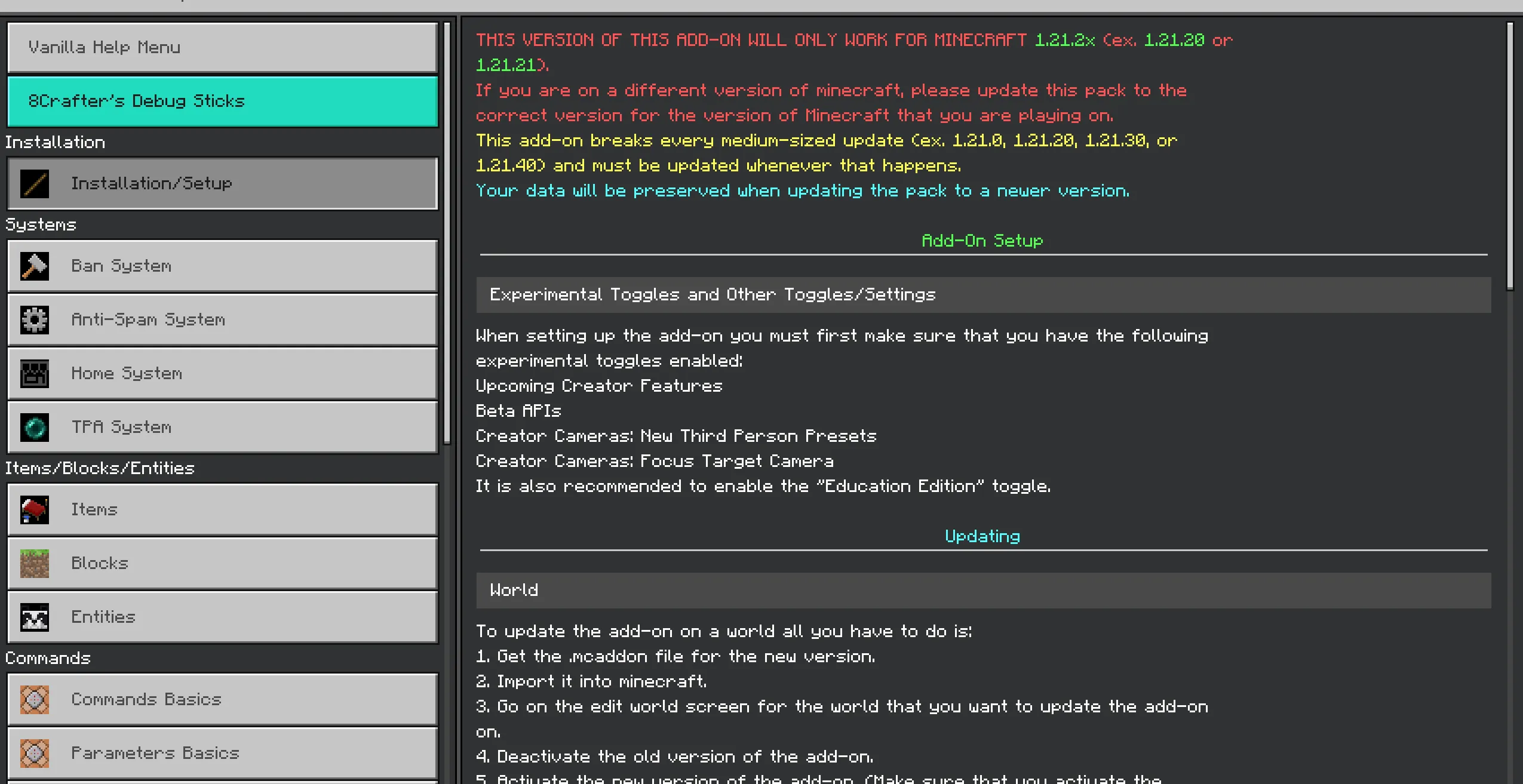Click the Entities mob face icon
The height and width of the screenshot is (784, 1523).
pos(35,617)
